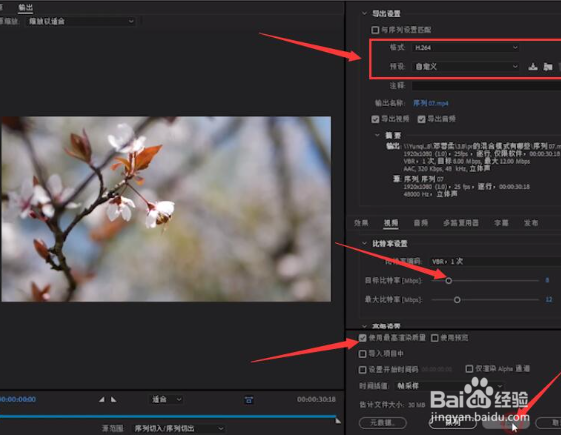Open the source scaling 缩放以适合 dropdown

(81, 21)
